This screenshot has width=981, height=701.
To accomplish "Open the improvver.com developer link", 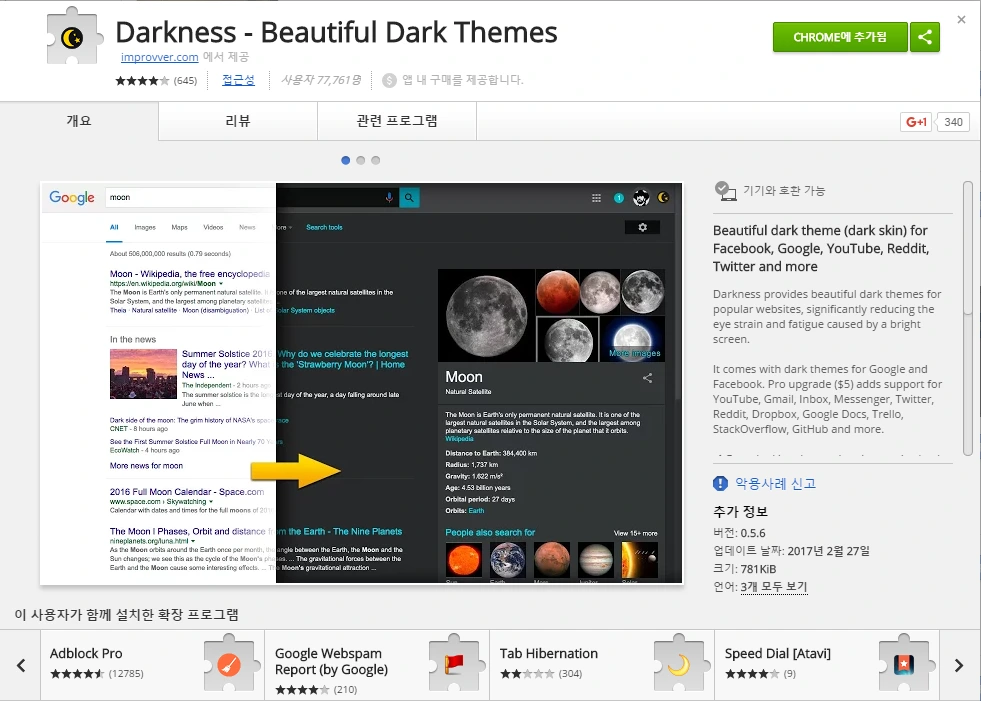I will [x=160, y=57].
